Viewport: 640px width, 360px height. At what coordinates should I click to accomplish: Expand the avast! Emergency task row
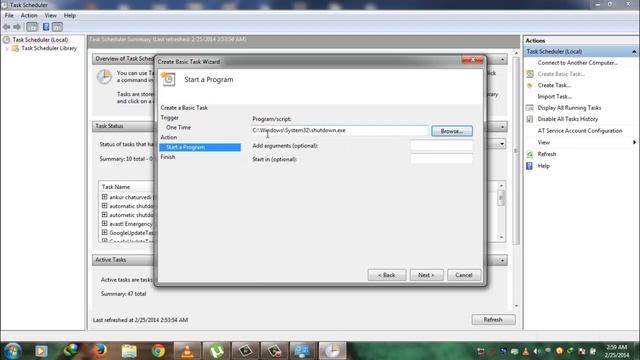point(104,224)
